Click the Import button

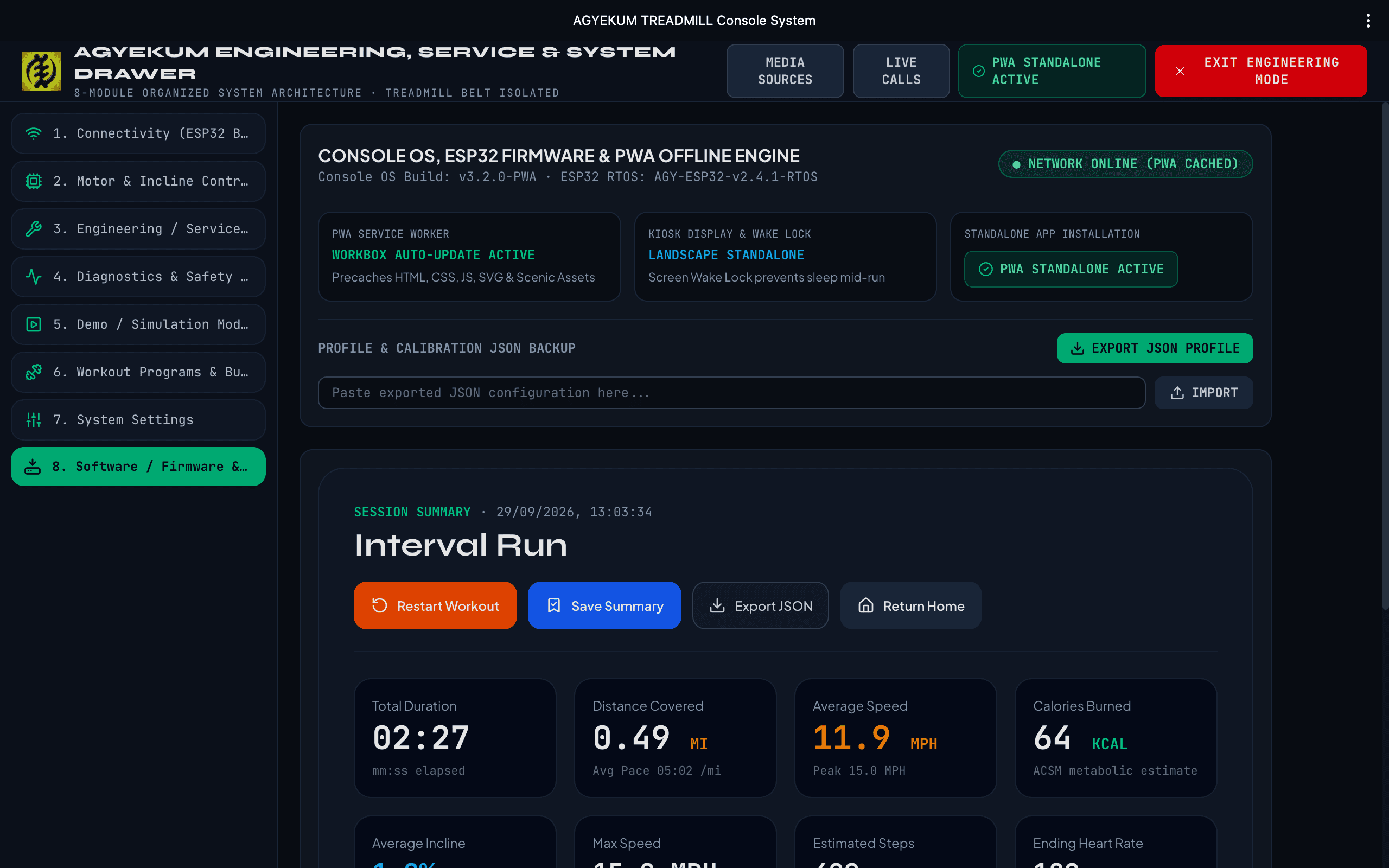pos(1203,393)
